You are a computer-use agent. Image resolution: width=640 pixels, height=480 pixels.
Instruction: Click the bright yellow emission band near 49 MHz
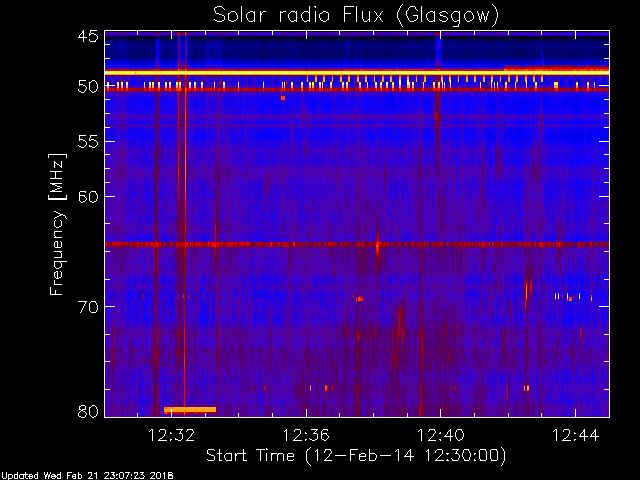click(357, 72)
